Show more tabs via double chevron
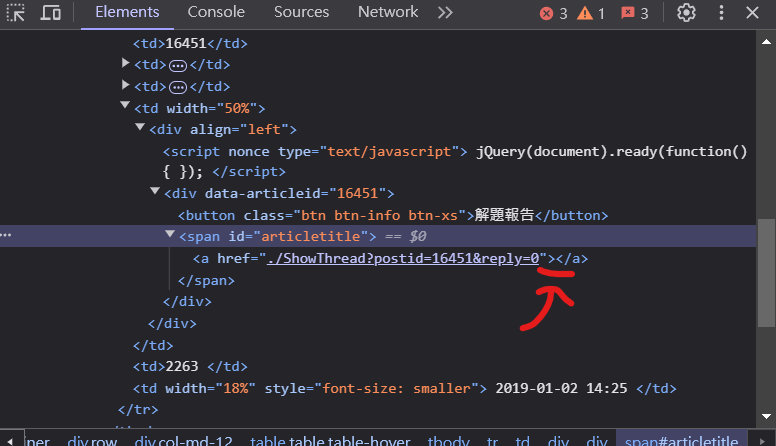Viewport: 776px width, 446px height. 445,12
